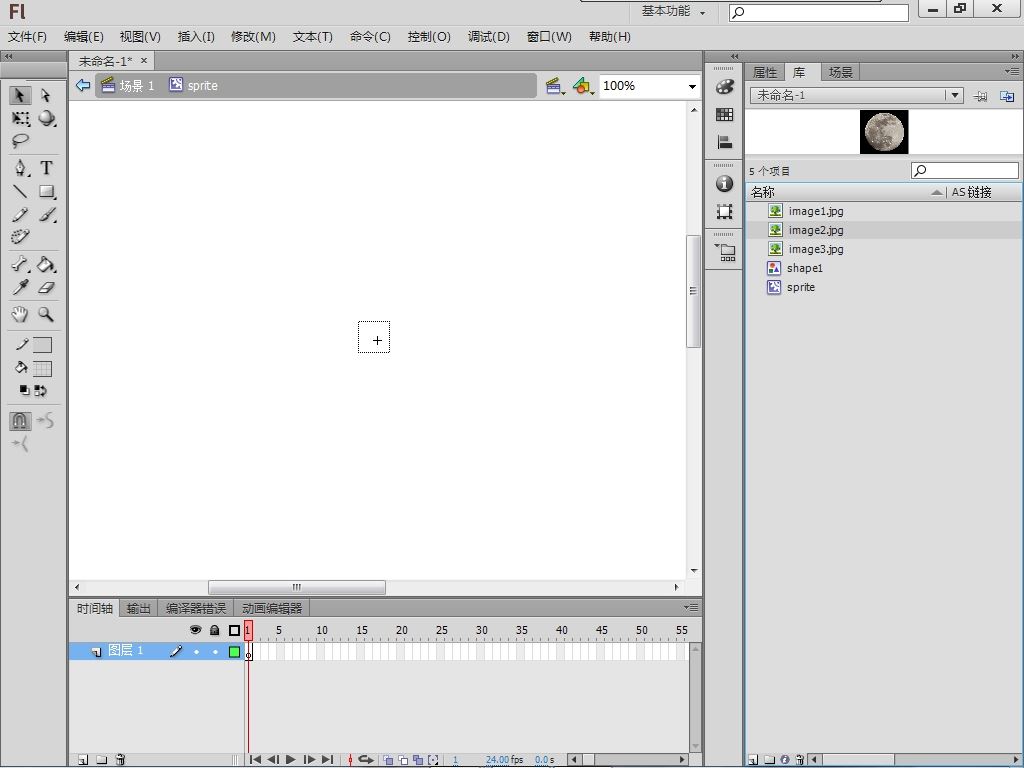Open the stage zoom 100% dropdown

(691, 86)
